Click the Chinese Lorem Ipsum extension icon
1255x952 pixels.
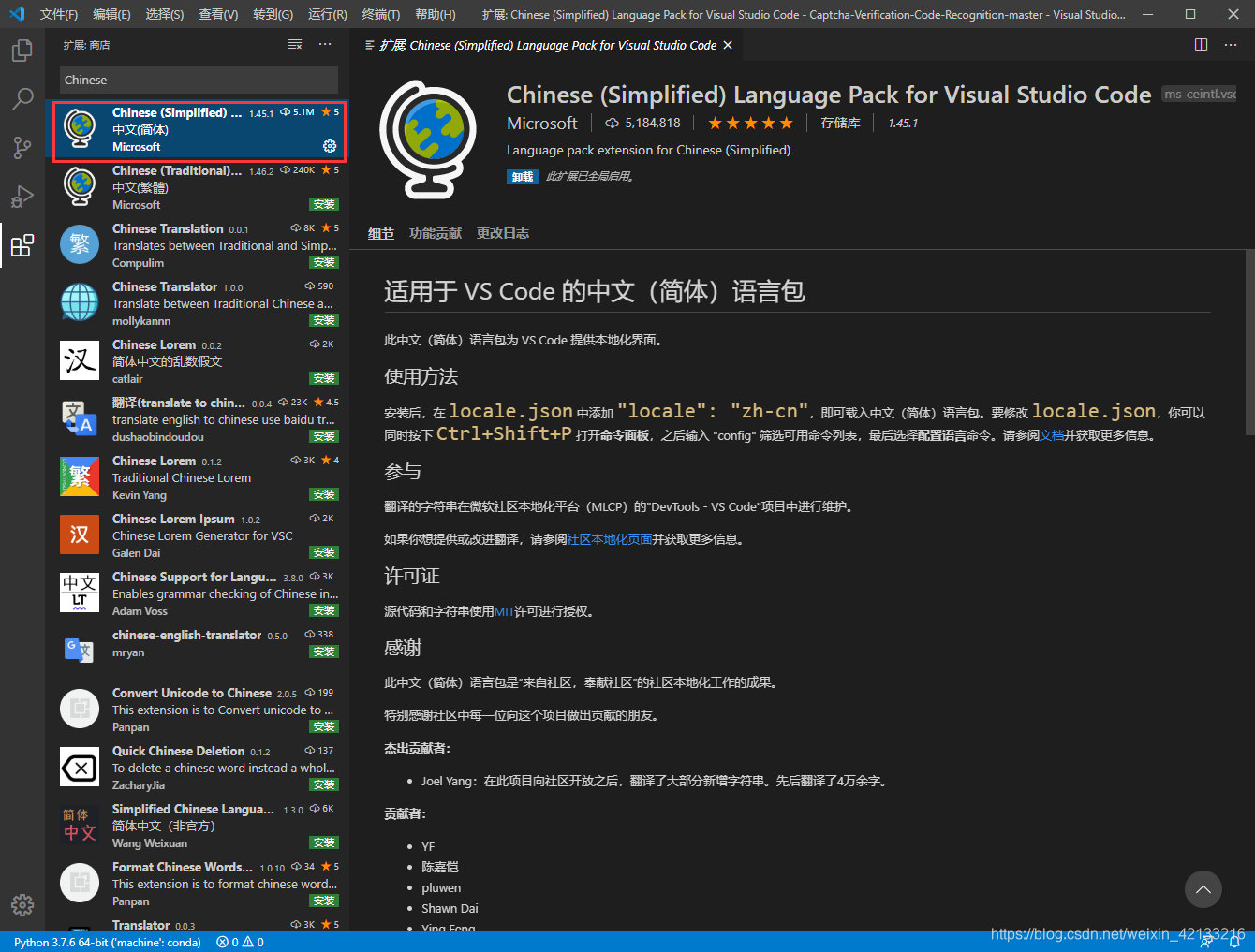(x=80, y=535)
